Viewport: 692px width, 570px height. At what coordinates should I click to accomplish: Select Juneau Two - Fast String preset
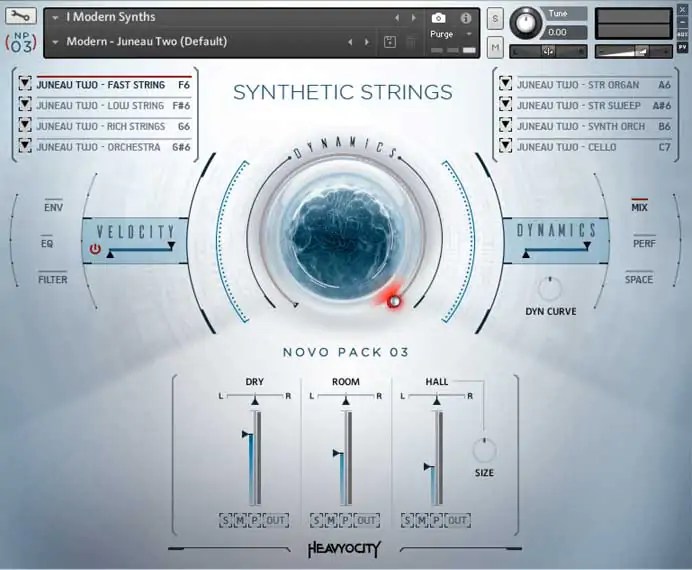(x=113, y=85)
